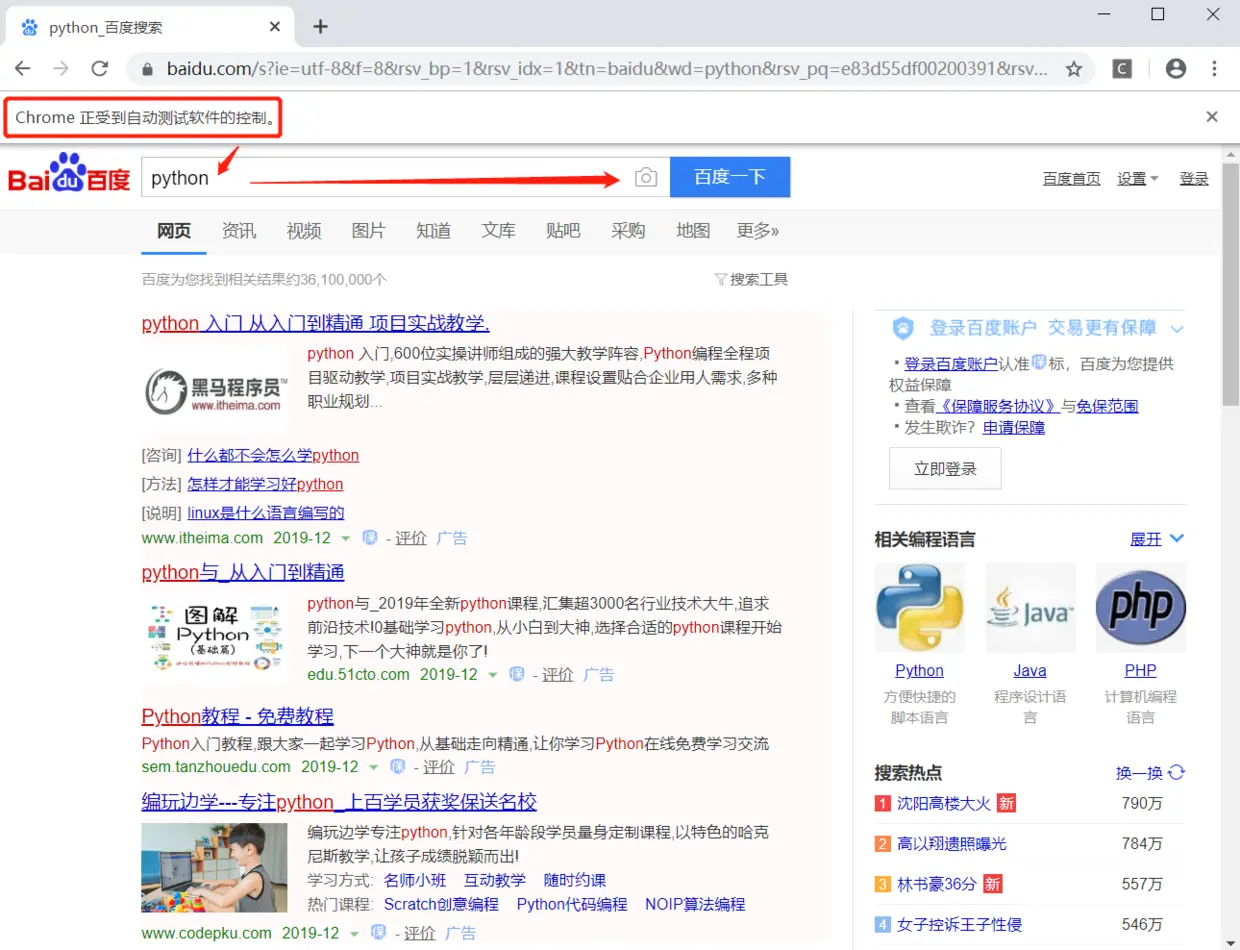This screenshot has height=950, width=1240.
Task: Open dropdown arrow after sem.tanzhouedu.com 2019-12
Action: coord(373,768)
